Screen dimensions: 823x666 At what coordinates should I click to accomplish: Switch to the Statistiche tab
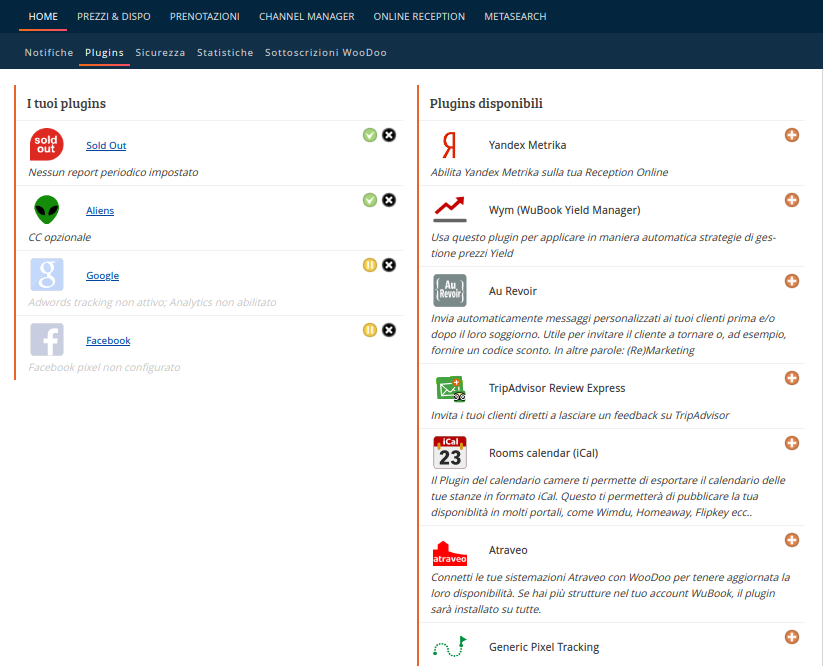(225, 52)
